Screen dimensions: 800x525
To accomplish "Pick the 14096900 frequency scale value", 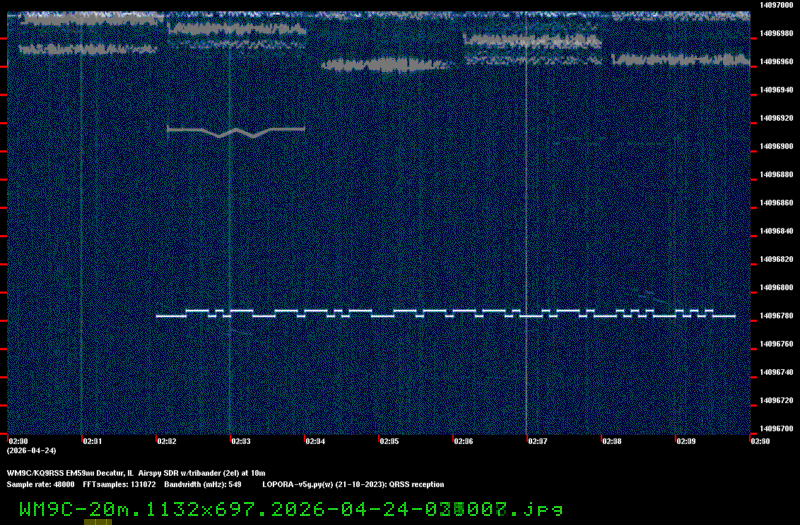I will (776, 146).
